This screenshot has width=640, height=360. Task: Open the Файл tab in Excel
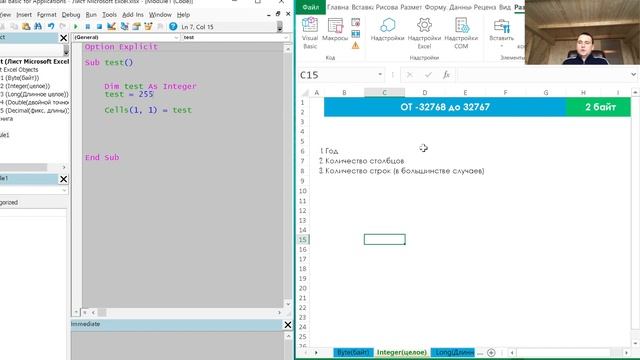coord(310,7)
